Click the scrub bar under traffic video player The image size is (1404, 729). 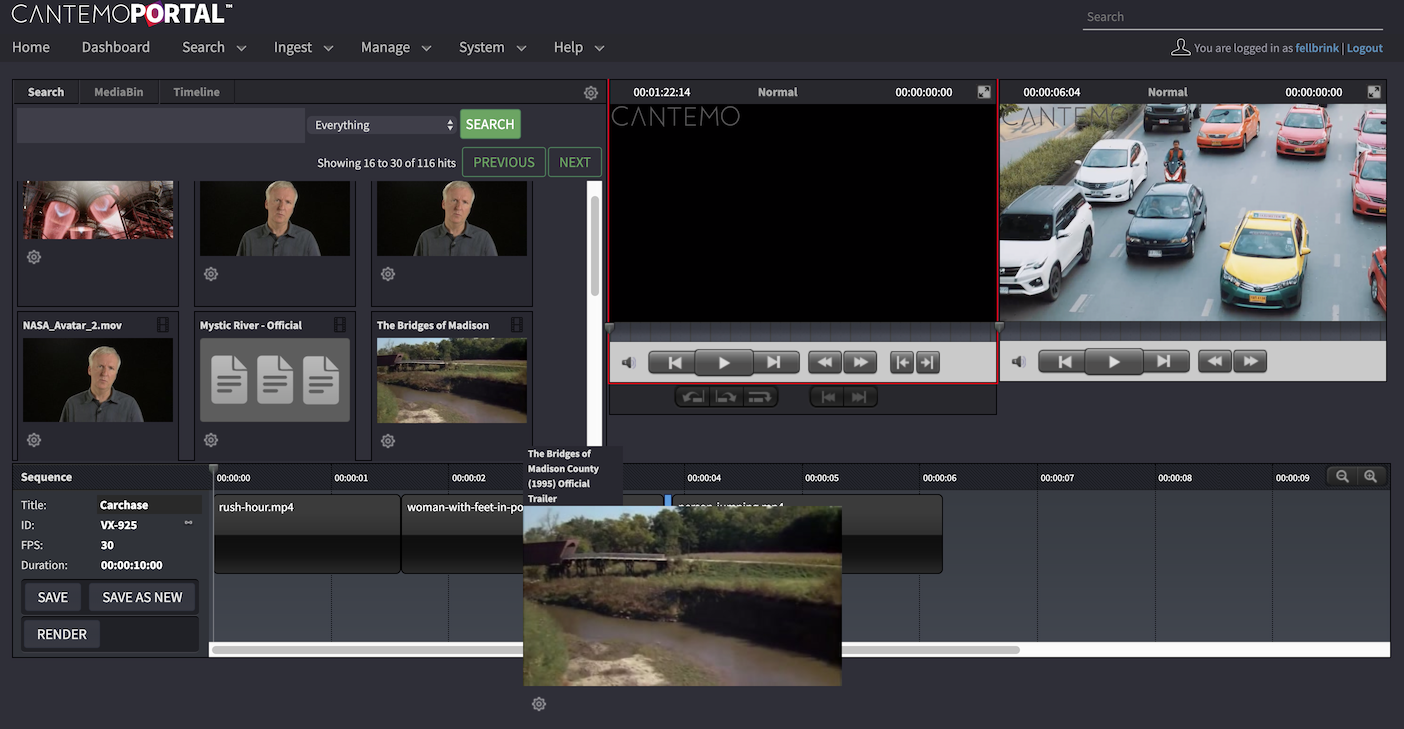point(1193,330)
